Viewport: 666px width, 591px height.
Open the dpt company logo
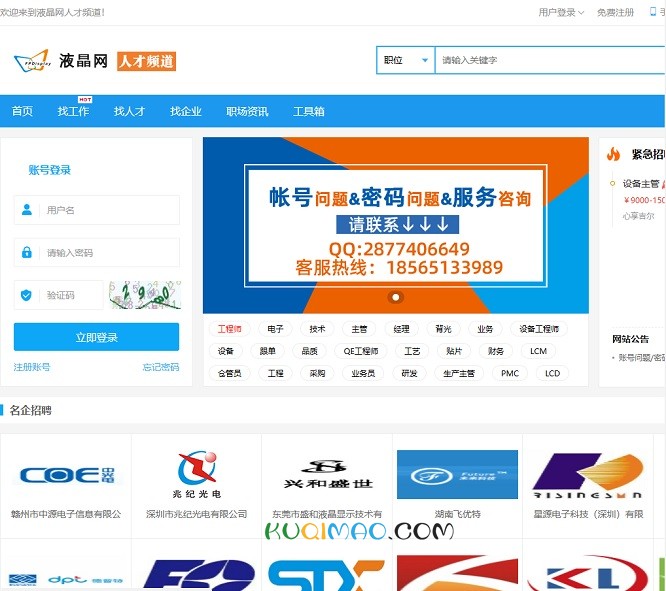pos(66,579)
